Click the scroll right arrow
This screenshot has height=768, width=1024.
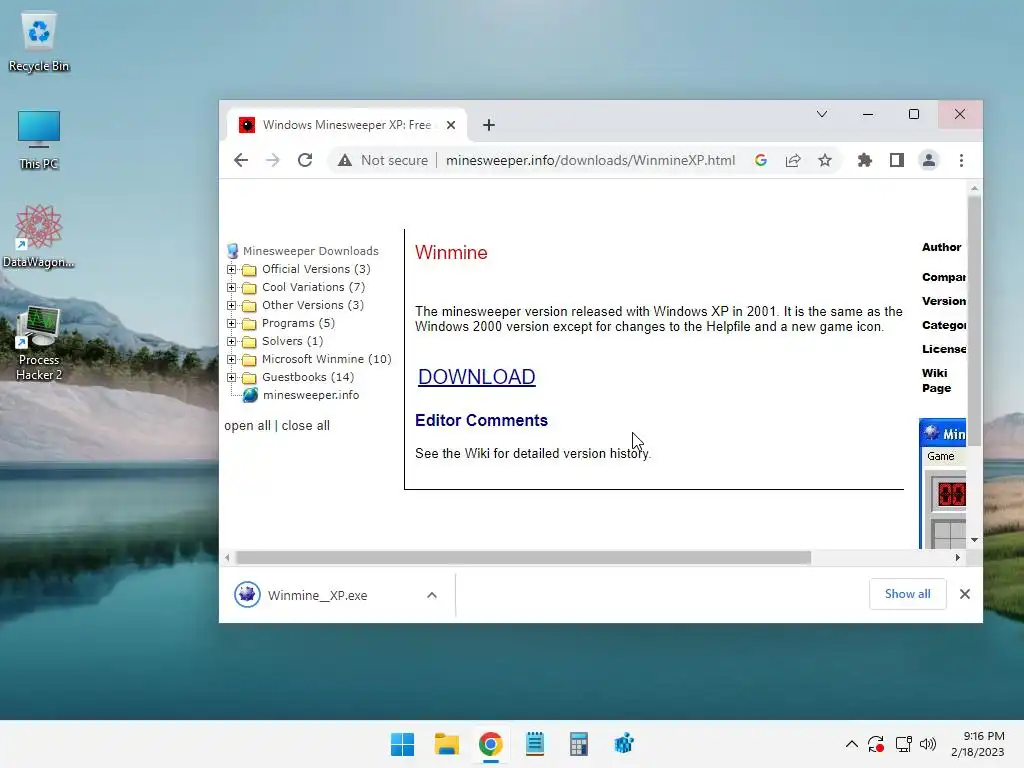(957, 558)
